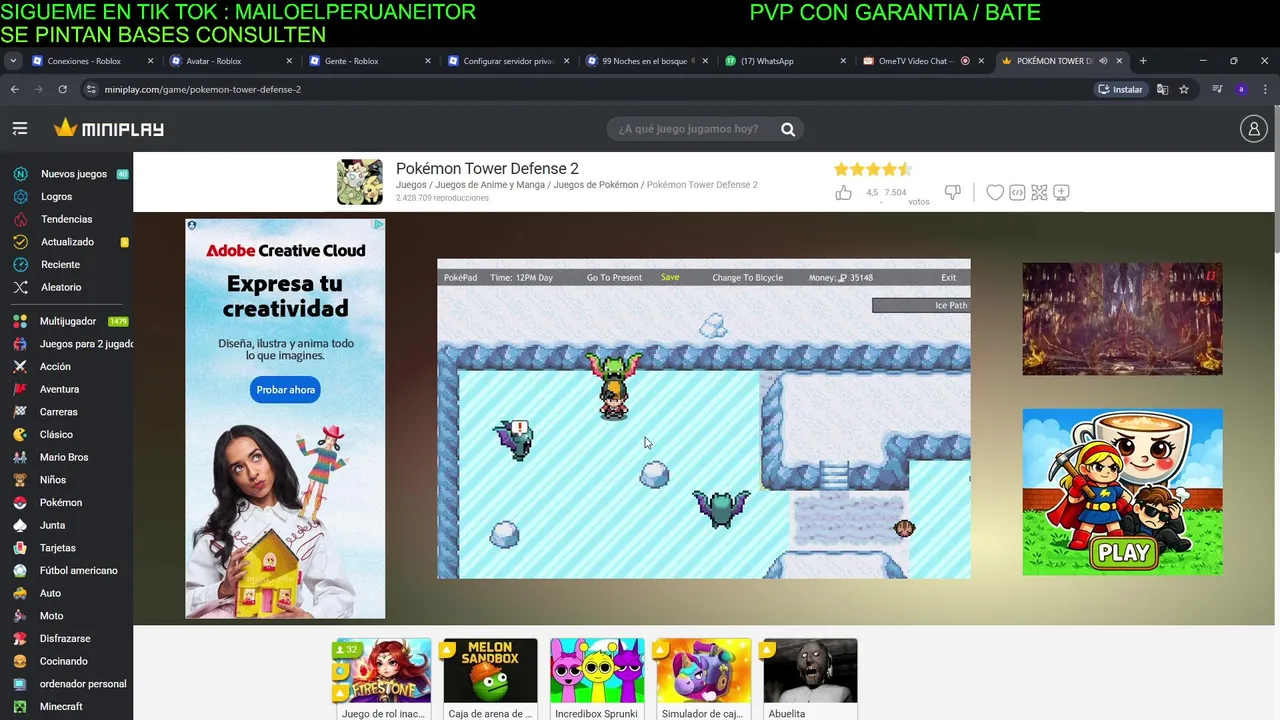
Task: Click the add to screen icon
Action: (x=1062, y=192)
